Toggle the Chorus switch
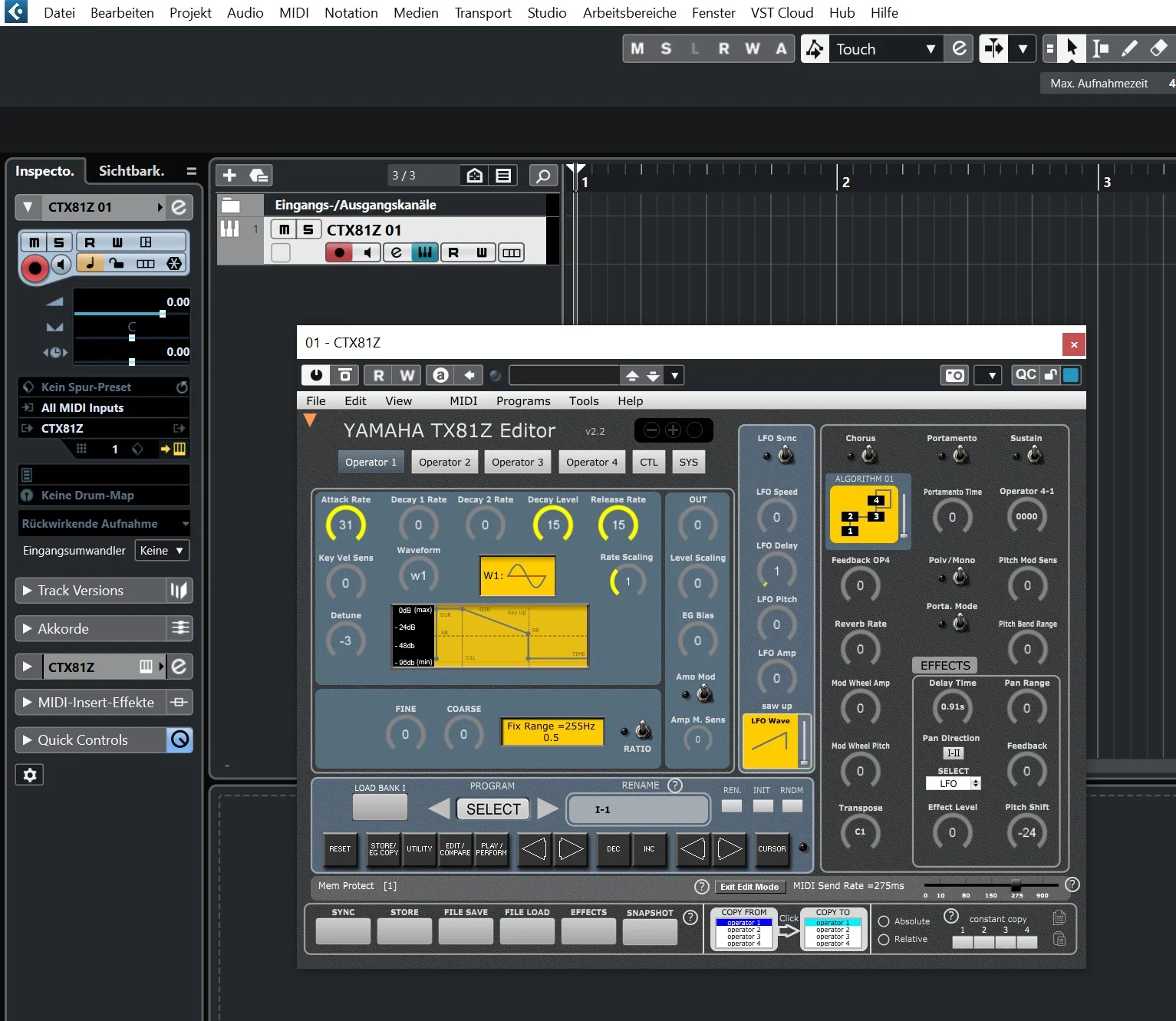Screen dimensions: 1176x1021 click(x=868, y=456)
